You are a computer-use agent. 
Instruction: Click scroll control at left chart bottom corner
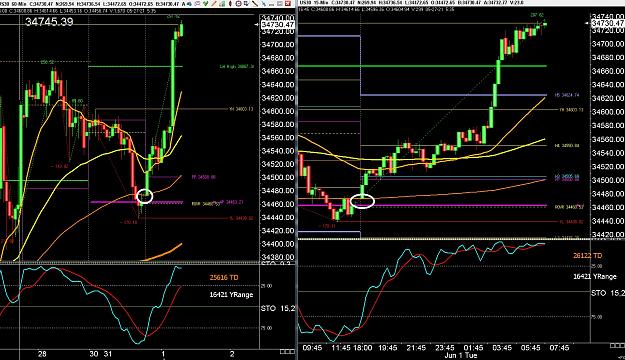click(x=287, y=352)
